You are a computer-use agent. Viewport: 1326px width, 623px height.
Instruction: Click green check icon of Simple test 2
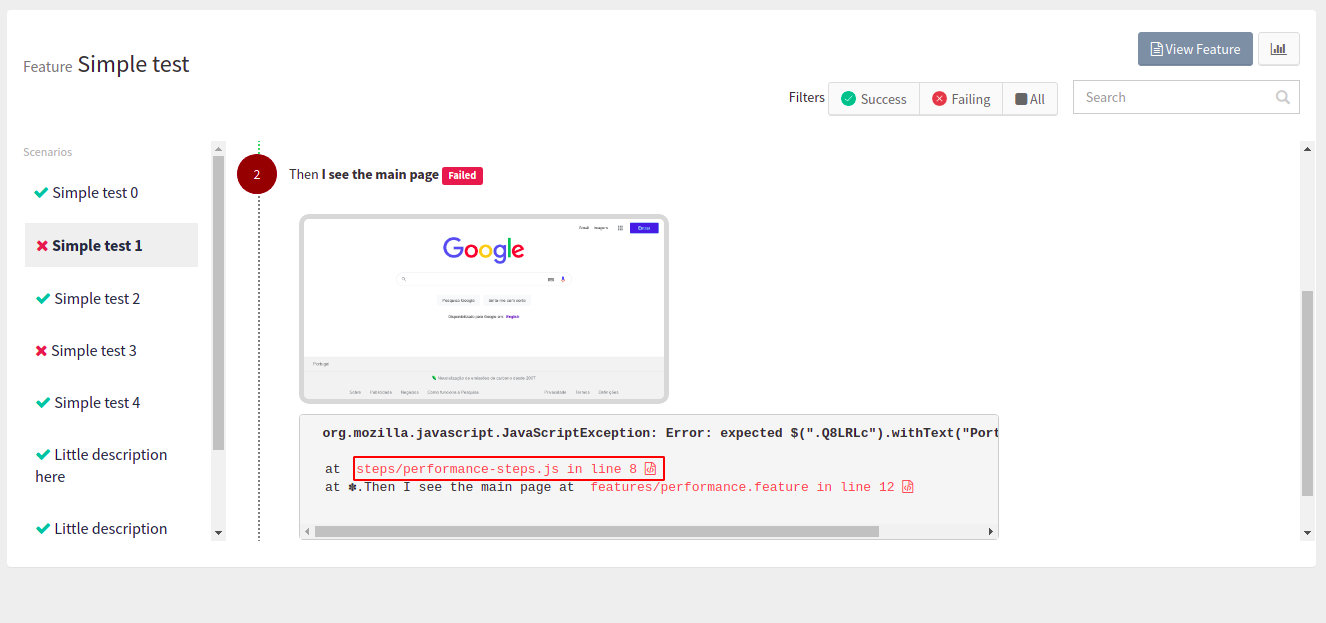click(x=43, y=298)
